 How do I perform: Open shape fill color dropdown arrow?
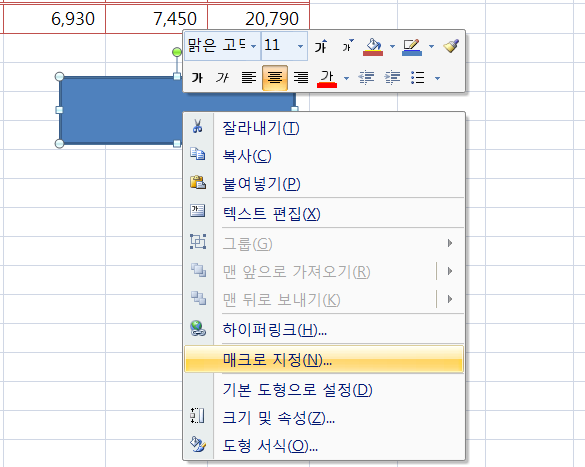coord(392,47)
